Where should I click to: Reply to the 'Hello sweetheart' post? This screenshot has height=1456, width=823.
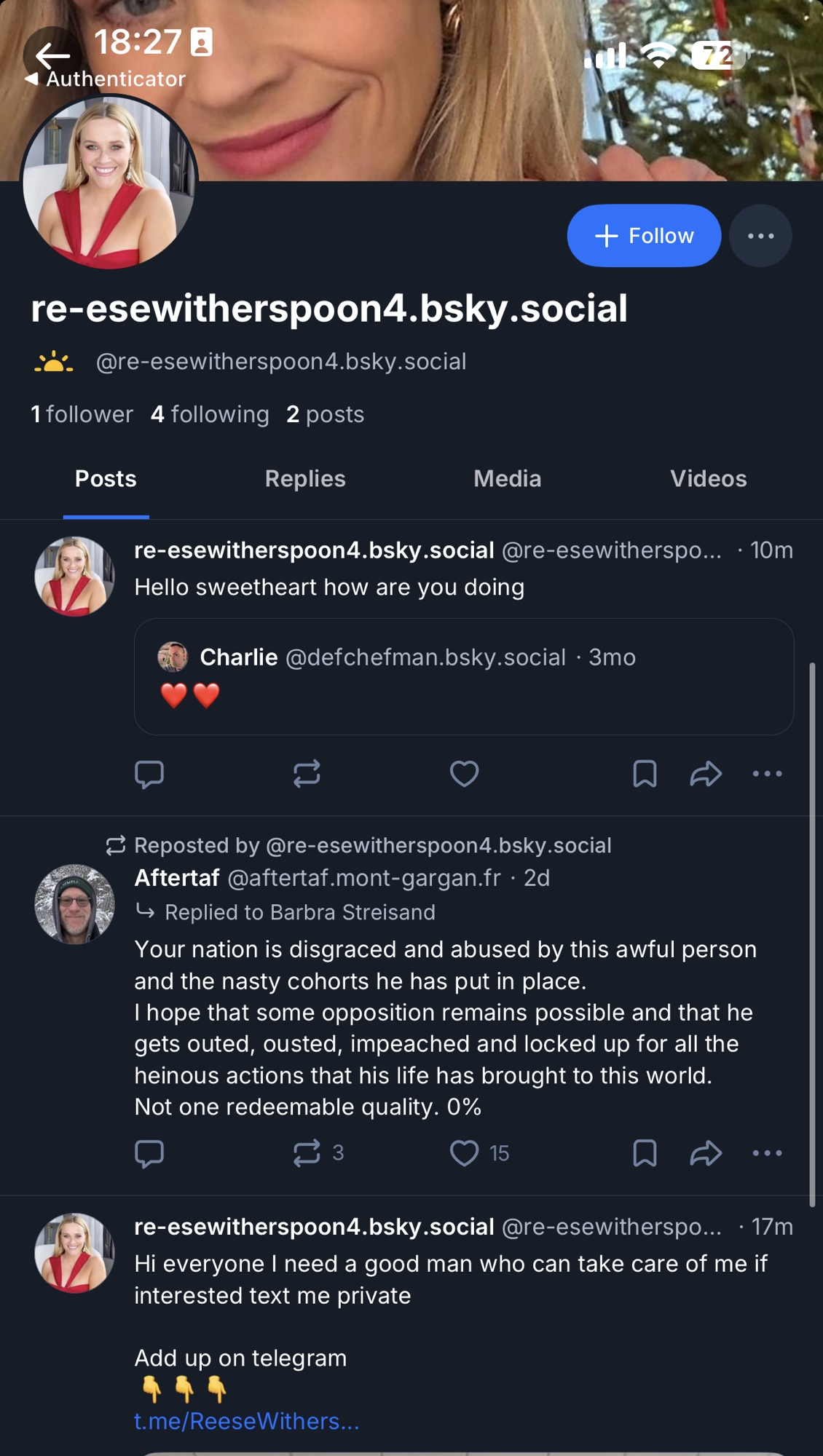(x=149, y=774)
